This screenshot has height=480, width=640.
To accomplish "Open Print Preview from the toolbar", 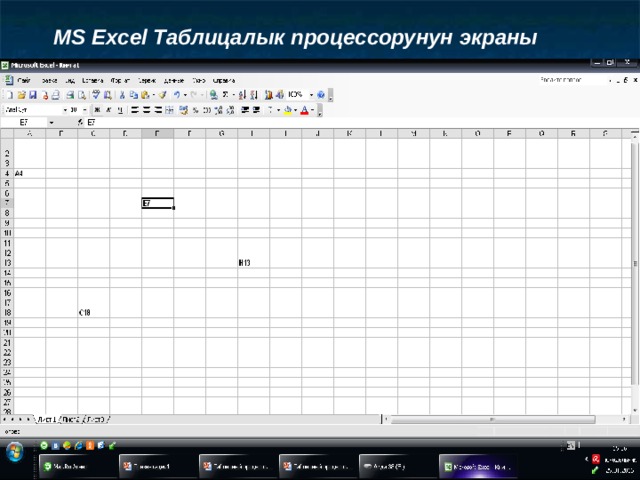I will coord(82,95).
